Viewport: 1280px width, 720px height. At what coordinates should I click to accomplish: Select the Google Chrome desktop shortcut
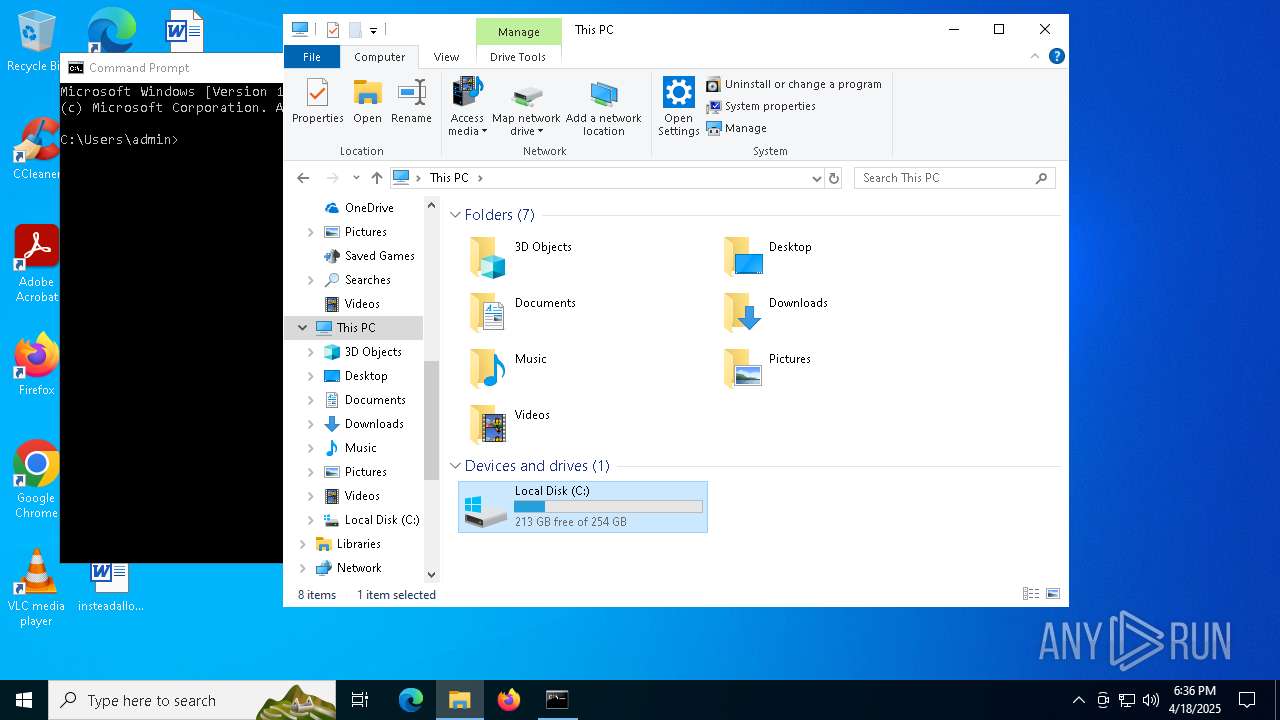point(36,480)
